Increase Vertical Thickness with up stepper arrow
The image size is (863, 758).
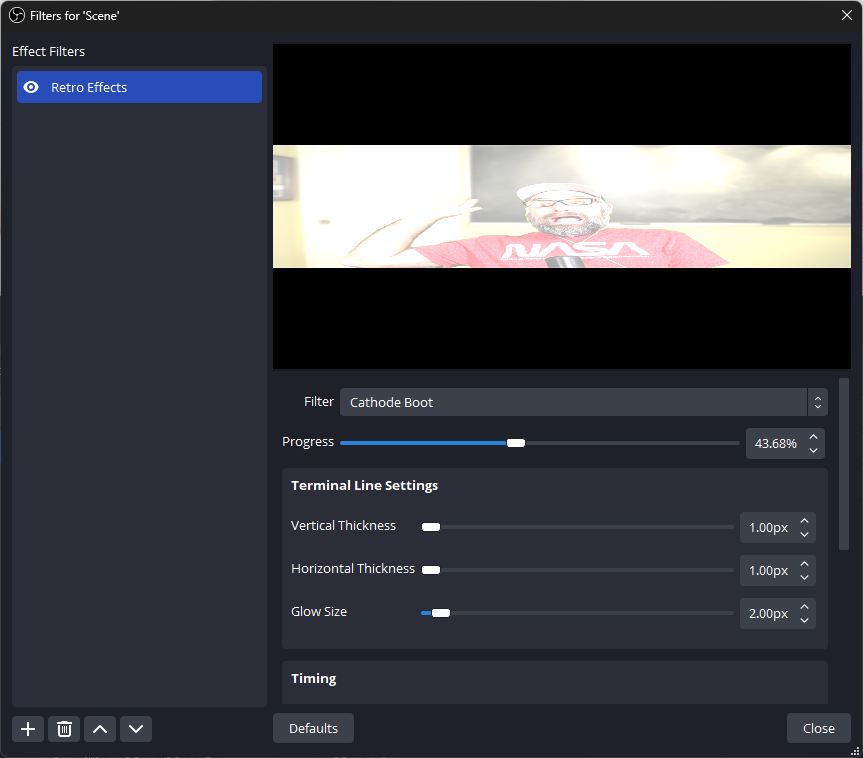[x=804, y=521]
